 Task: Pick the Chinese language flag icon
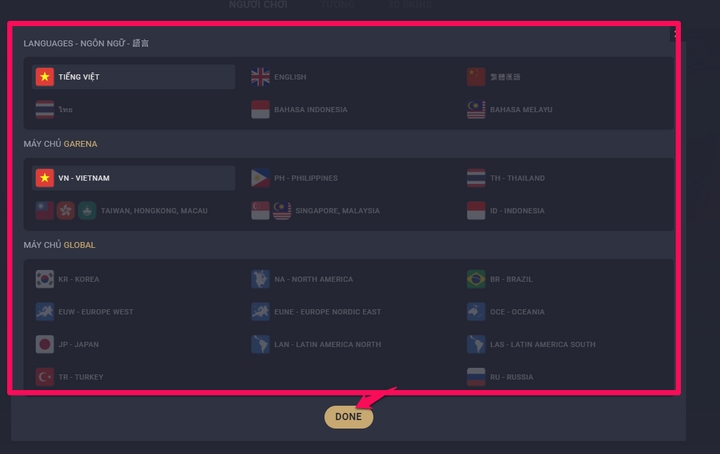476,77
